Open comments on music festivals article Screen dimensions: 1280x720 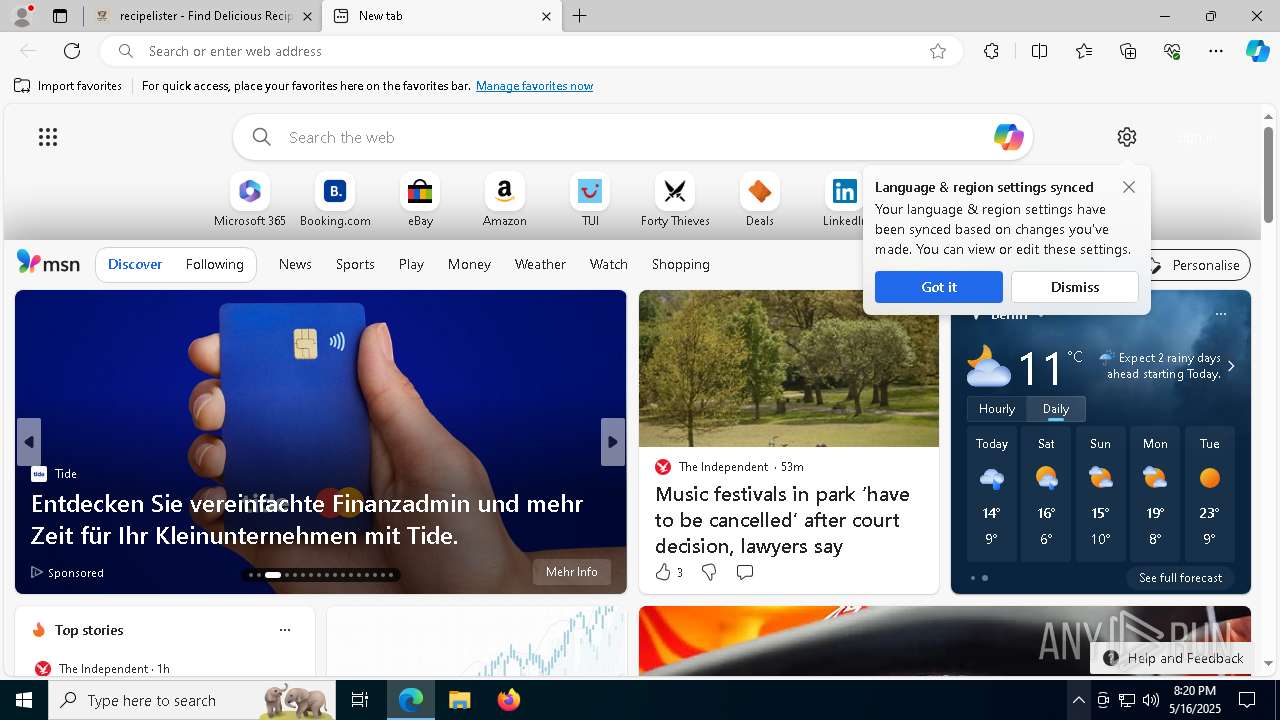coord(745,572)
